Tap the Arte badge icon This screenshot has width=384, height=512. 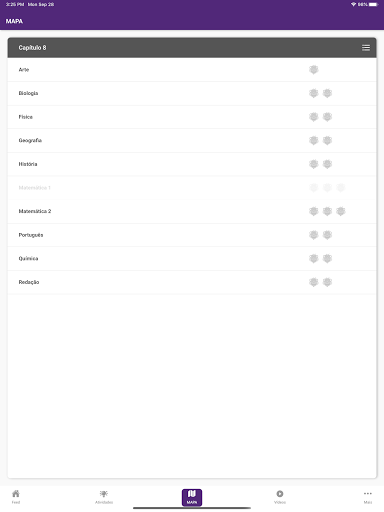[x=314, y=70]
